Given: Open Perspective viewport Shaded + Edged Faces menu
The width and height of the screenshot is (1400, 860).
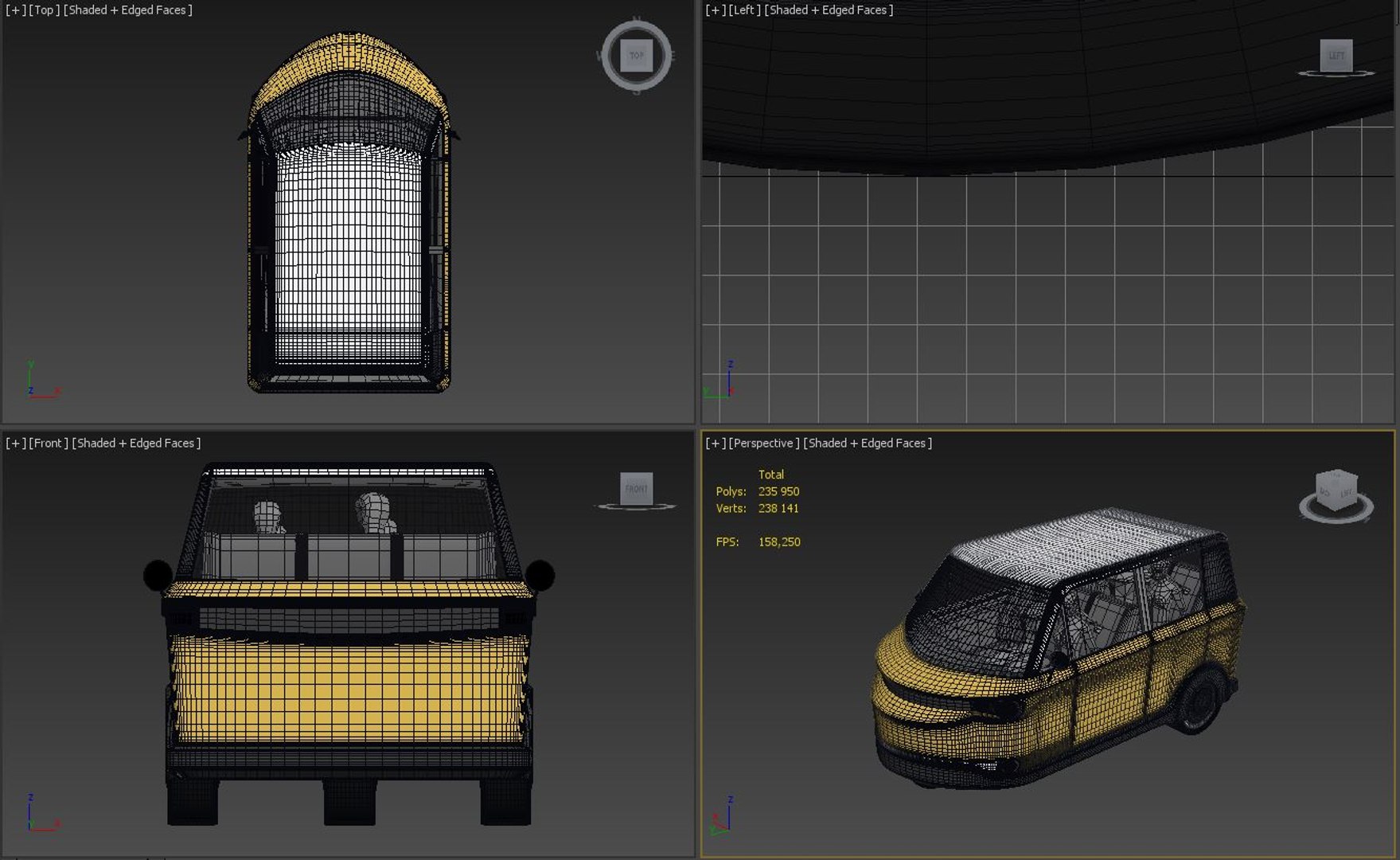Looking at the screenshot, I should [x=868, y=443].
